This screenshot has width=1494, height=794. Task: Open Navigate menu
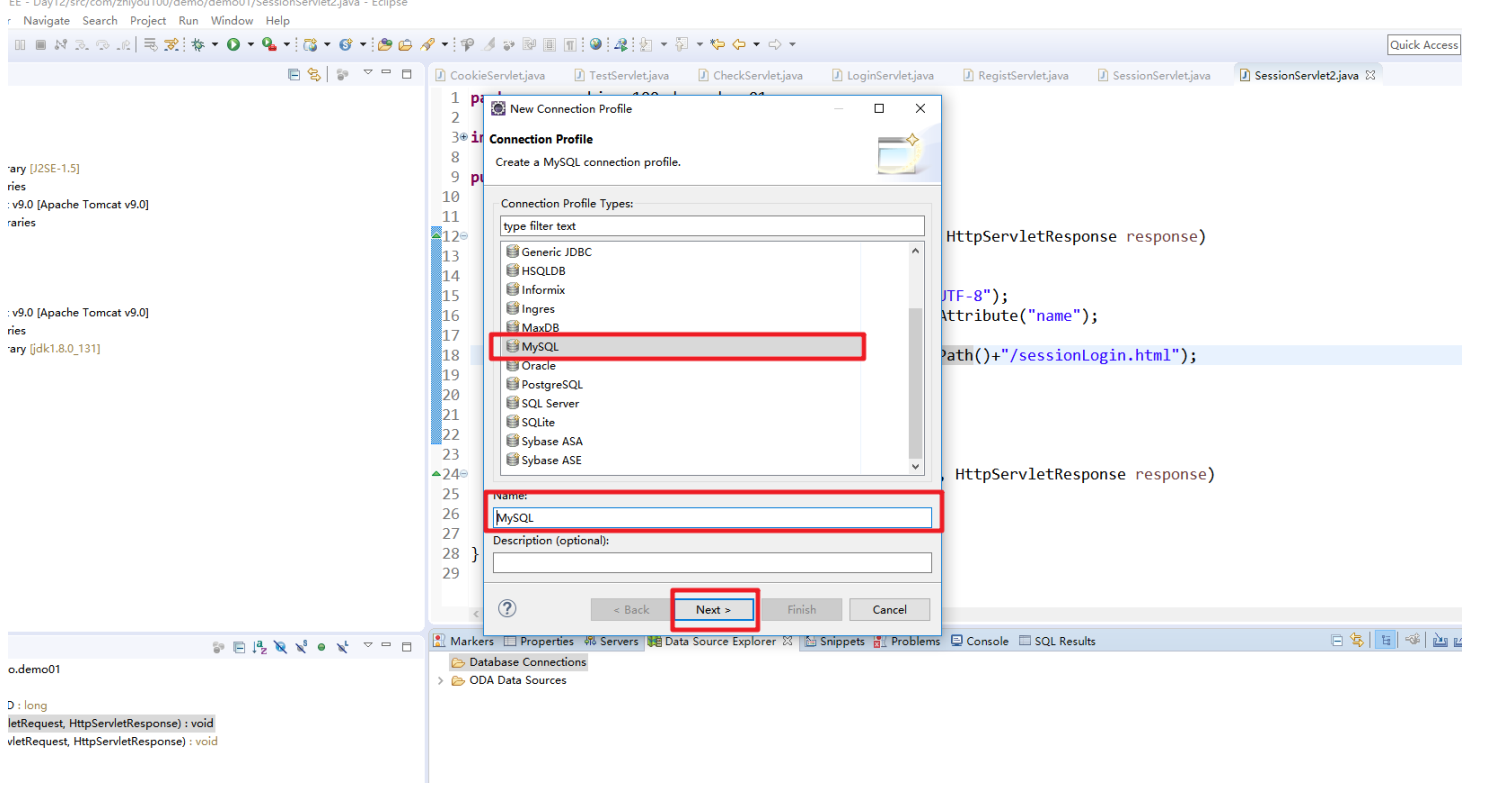coord(47,20)
